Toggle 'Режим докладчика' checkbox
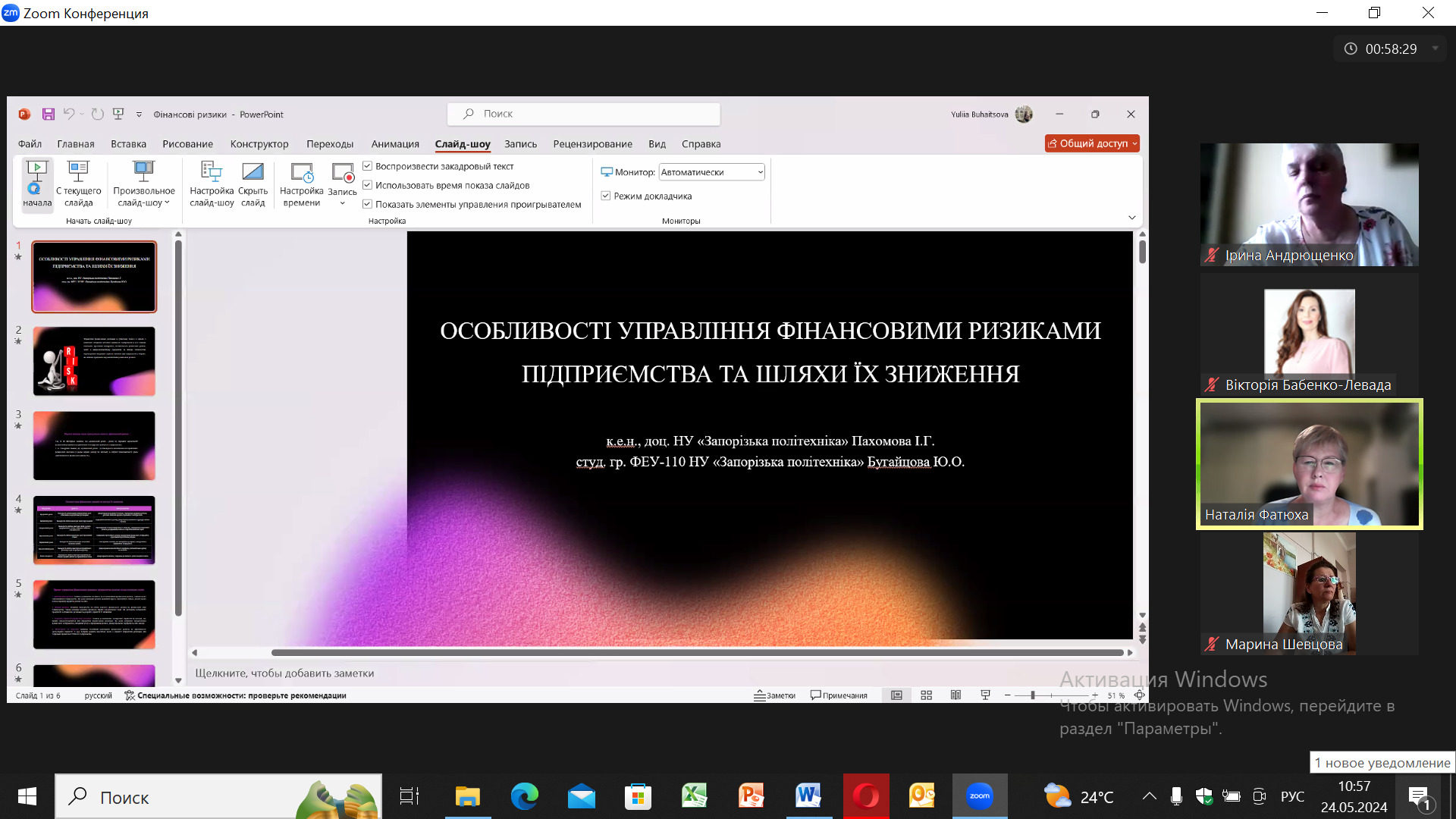The height and width of the screenshot is (819, 1456). coord(606,196)
